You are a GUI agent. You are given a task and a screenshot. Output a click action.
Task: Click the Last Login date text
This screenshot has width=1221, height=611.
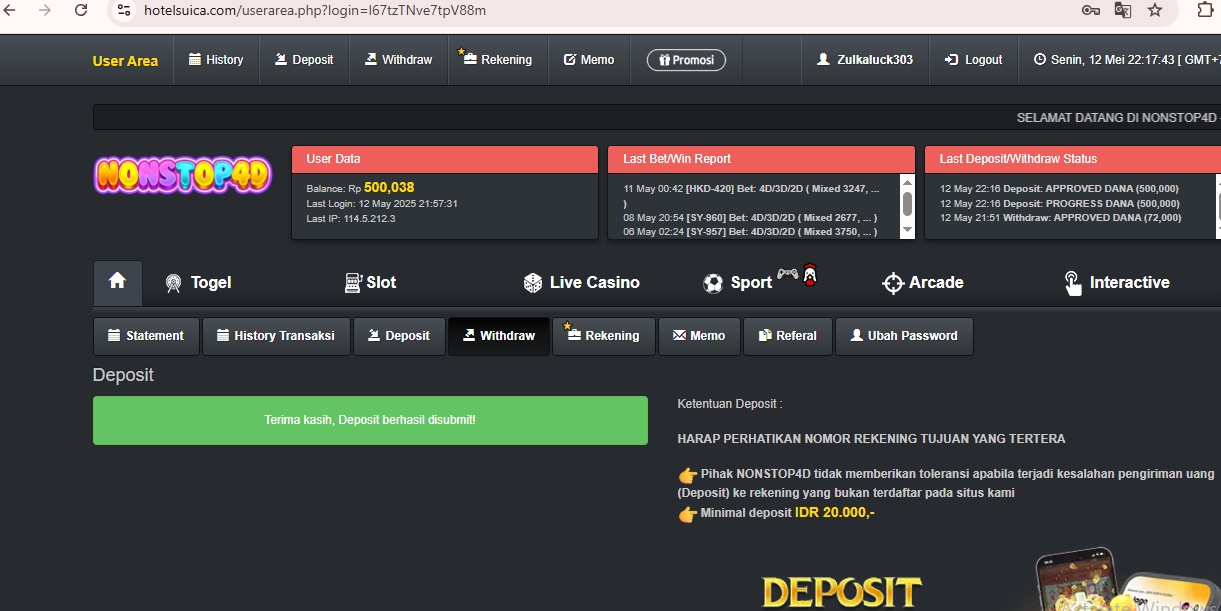382,203
